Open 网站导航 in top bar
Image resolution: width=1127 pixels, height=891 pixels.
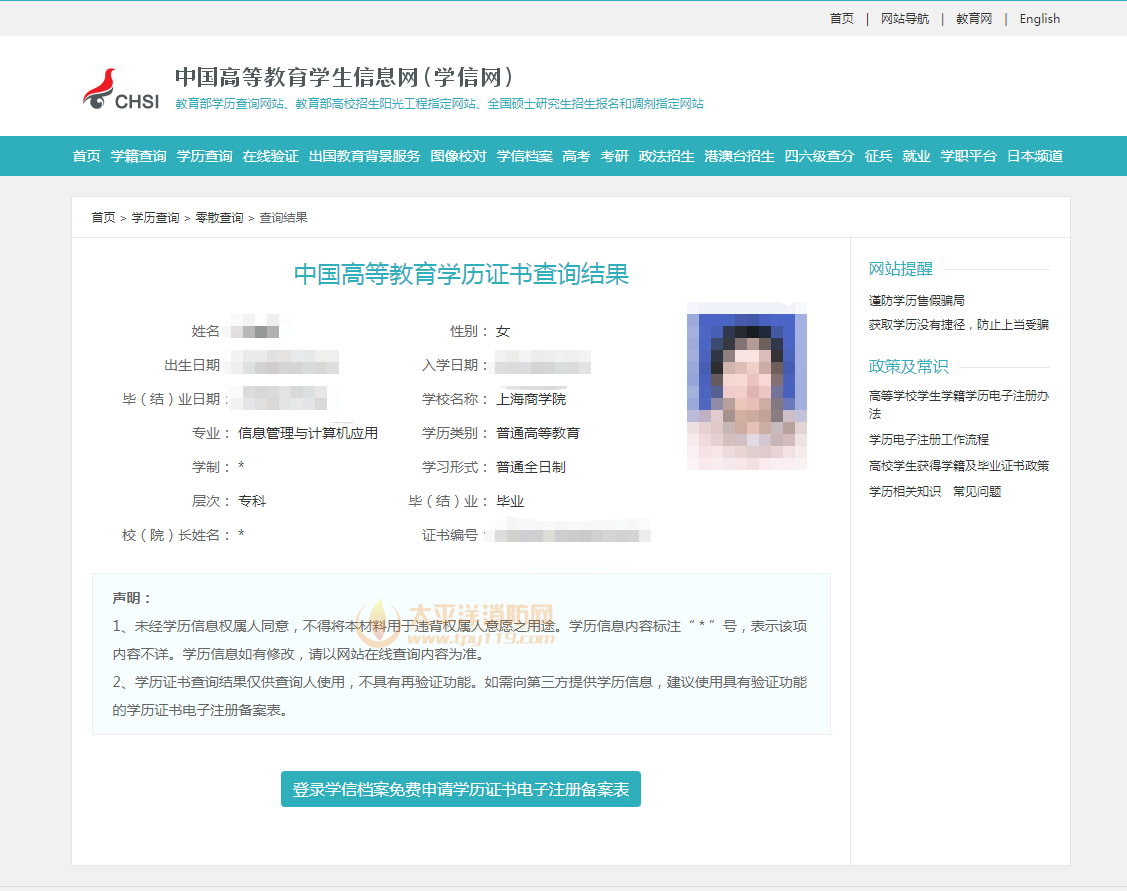(905, 19)
